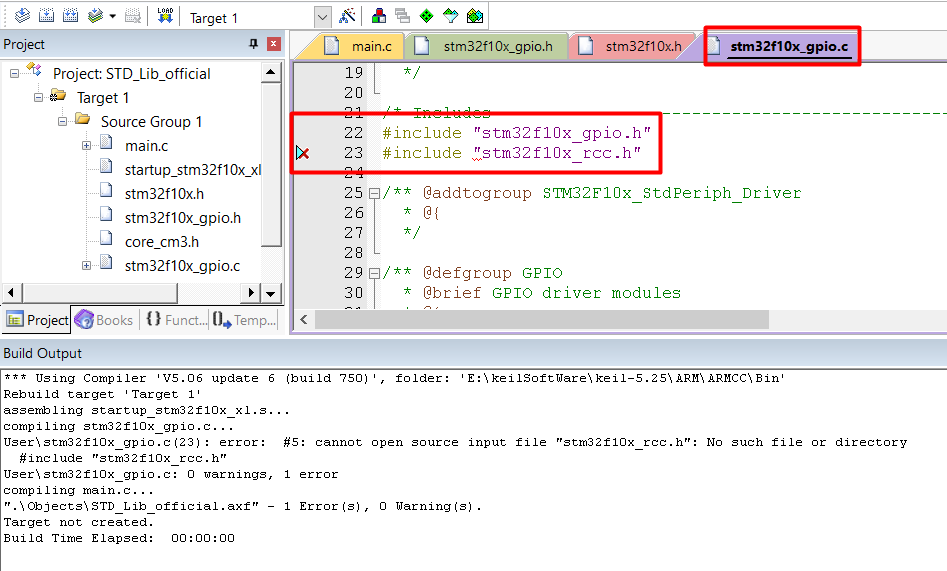The image size is (947, 571).
Task: Click the @defgroup GPIO comment line
Action: point(472,273)
